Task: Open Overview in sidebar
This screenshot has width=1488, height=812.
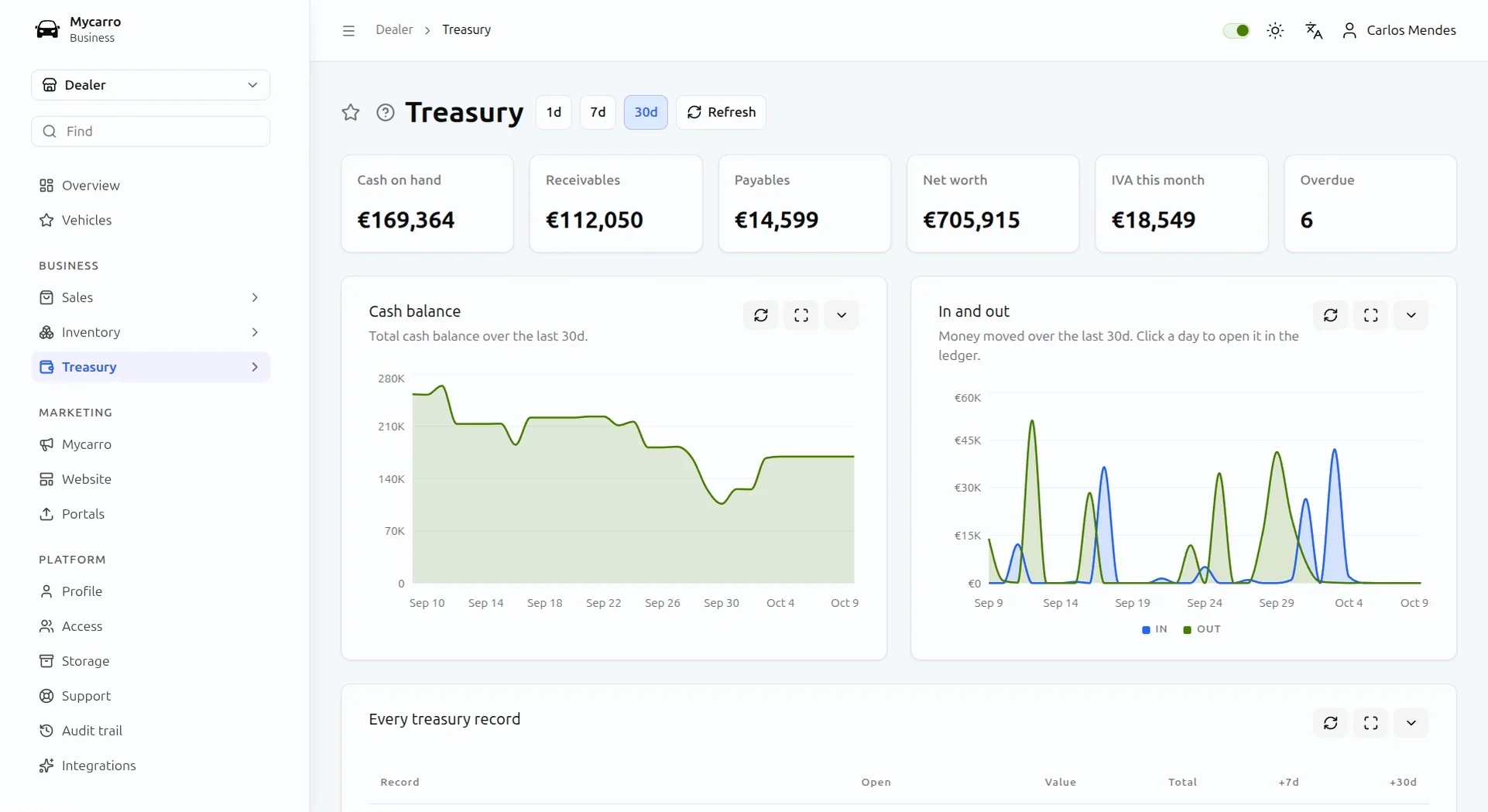Action: [x=151, y=186]
